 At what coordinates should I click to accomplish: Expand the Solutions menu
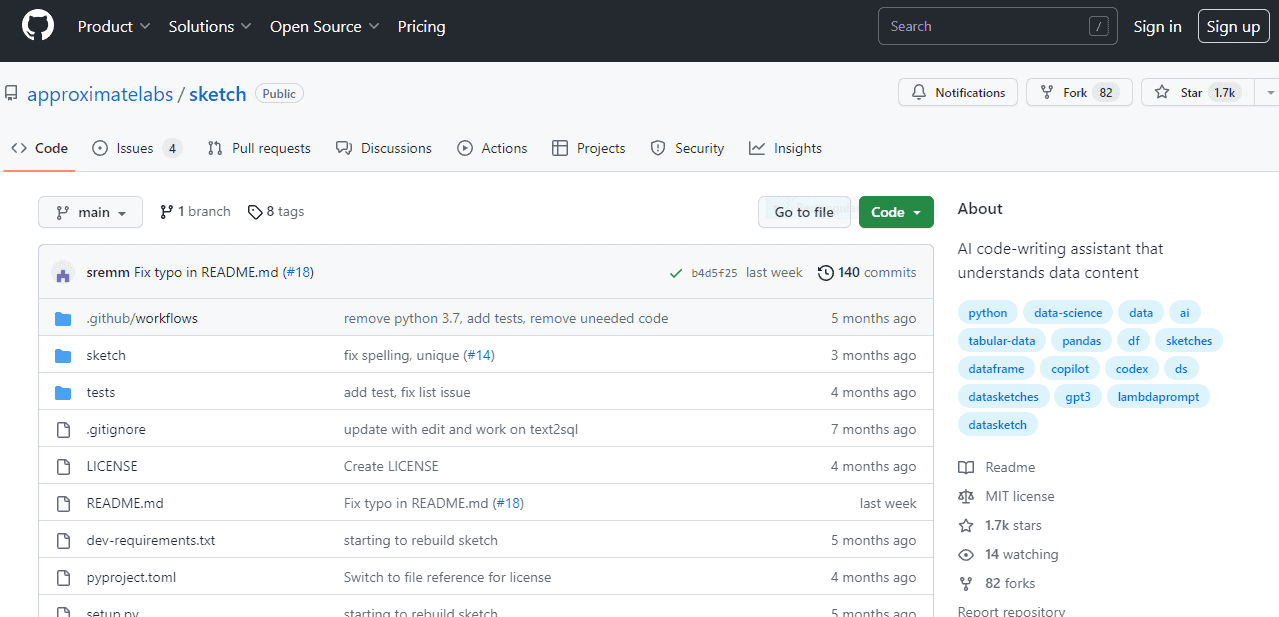(210, 27)
